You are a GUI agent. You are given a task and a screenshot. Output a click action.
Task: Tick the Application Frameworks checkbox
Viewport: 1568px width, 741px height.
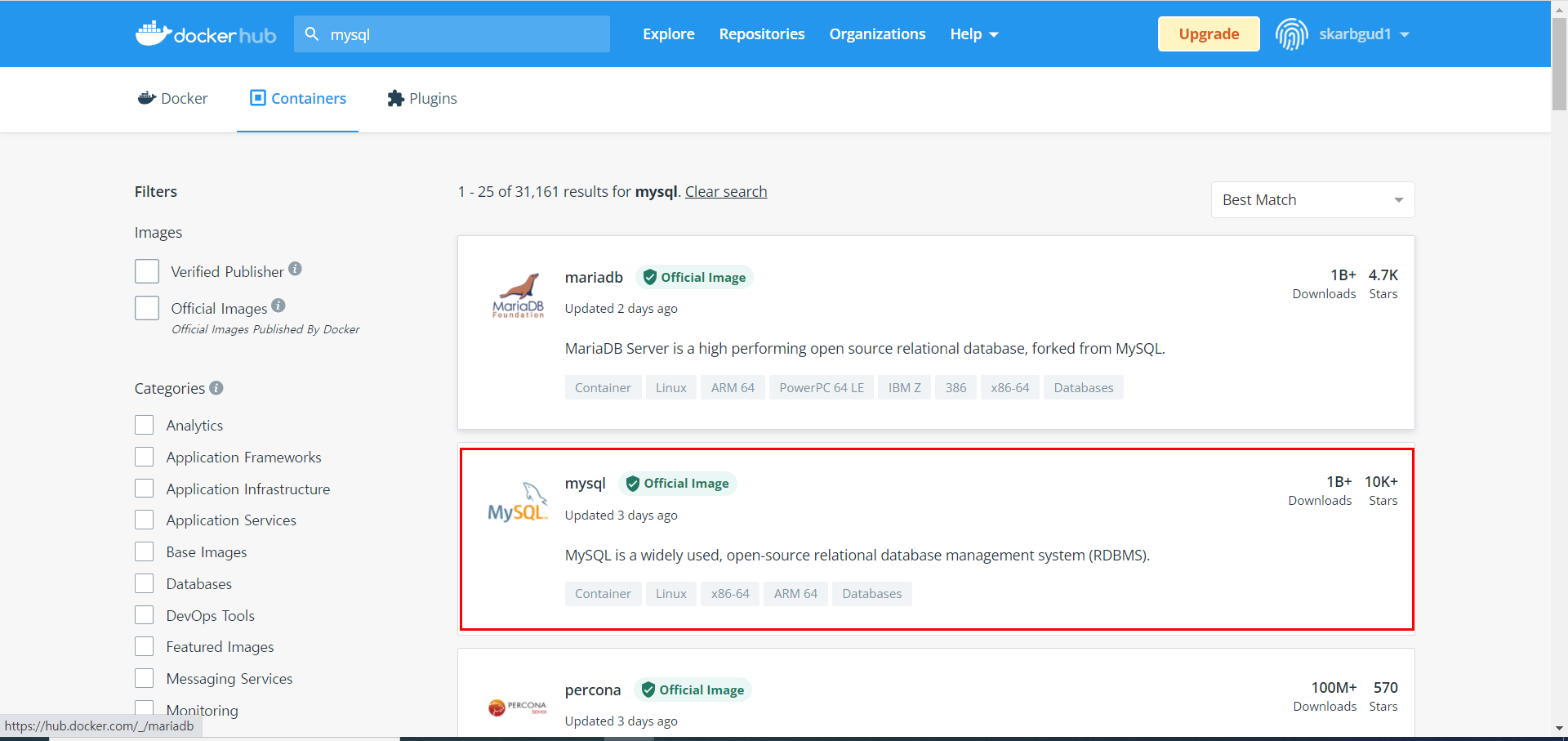tap(145, 457)
